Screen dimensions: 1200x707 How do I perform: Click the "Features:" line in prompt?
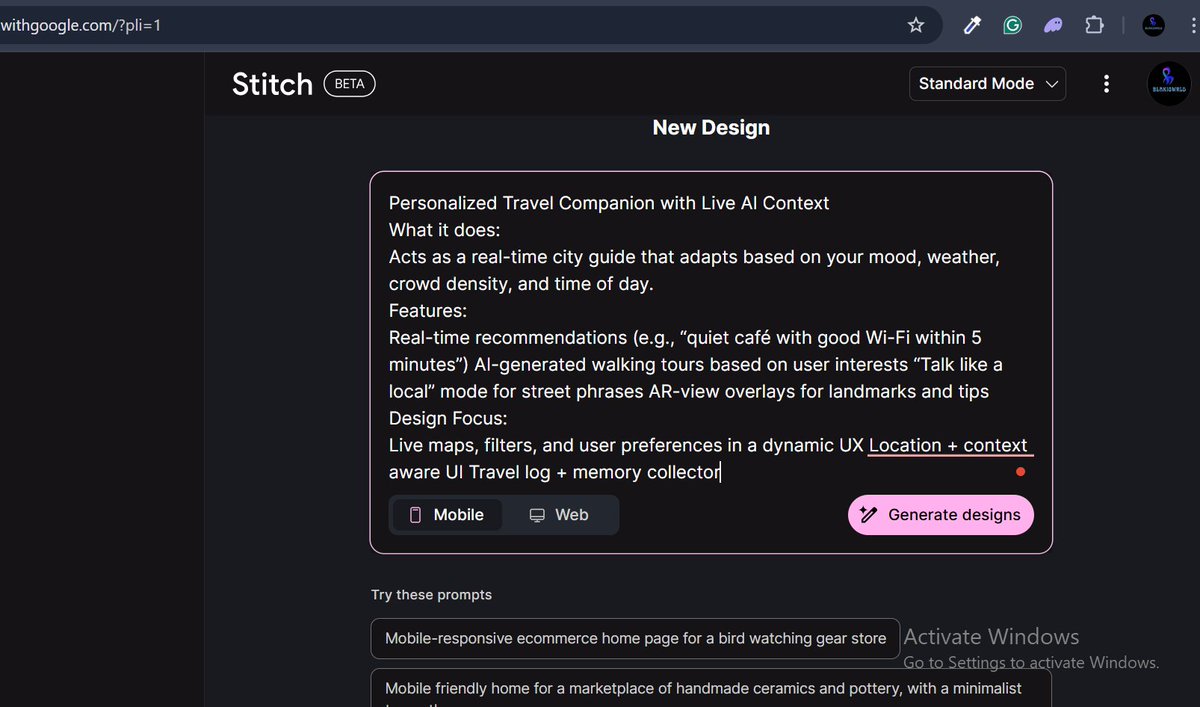[x=428, y=311]
